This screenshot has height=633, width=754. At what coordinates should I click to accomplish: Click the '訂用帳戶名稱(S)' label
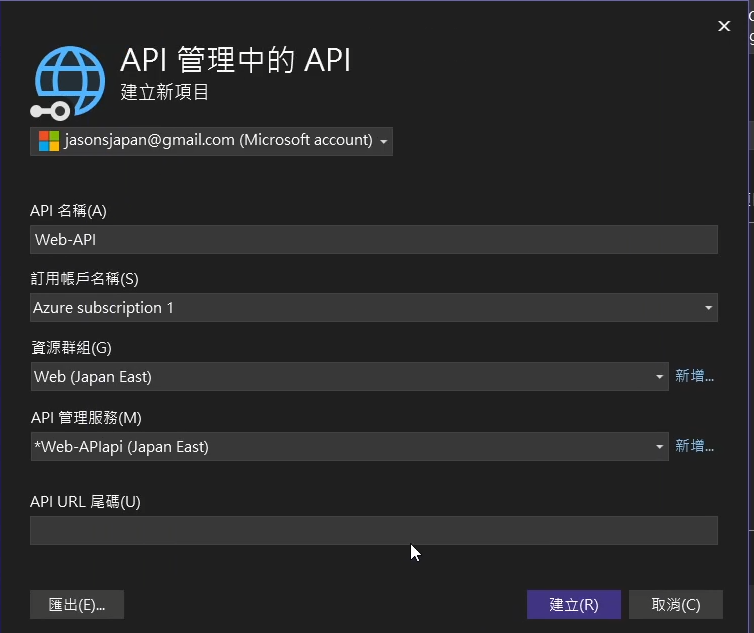pyautogui.click(x=84, y=279)
